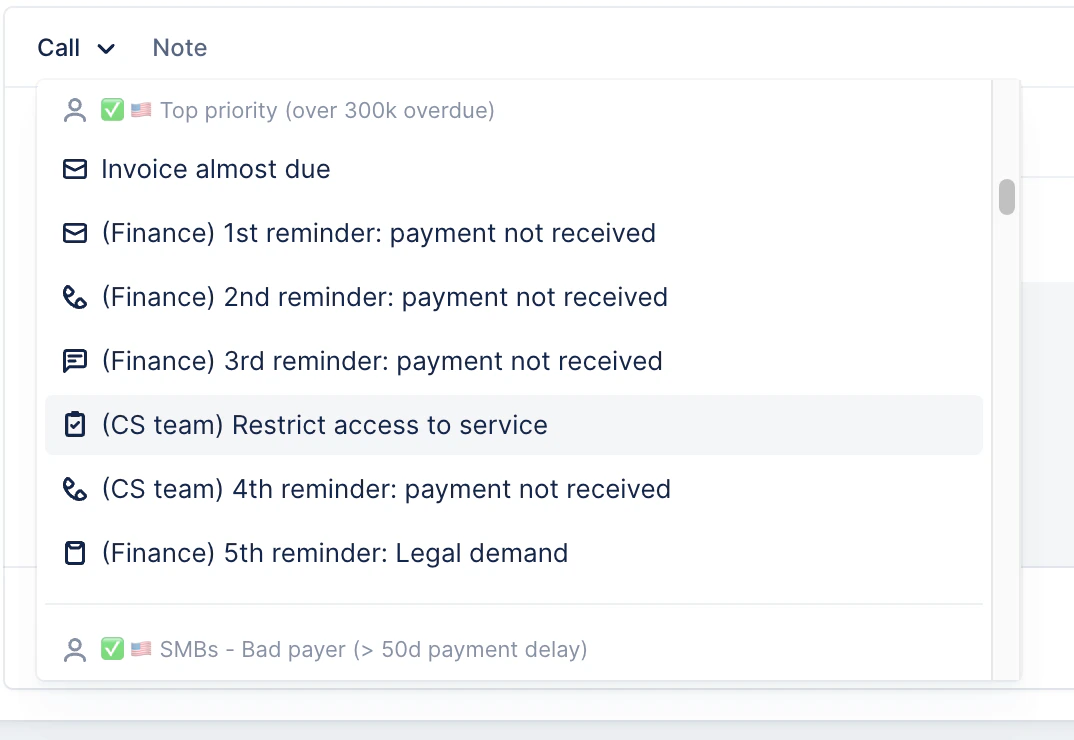This screenshot has height=740, width=1074.
Task: Click the clipboard icon for Legal demand
Action: [75, 553]
